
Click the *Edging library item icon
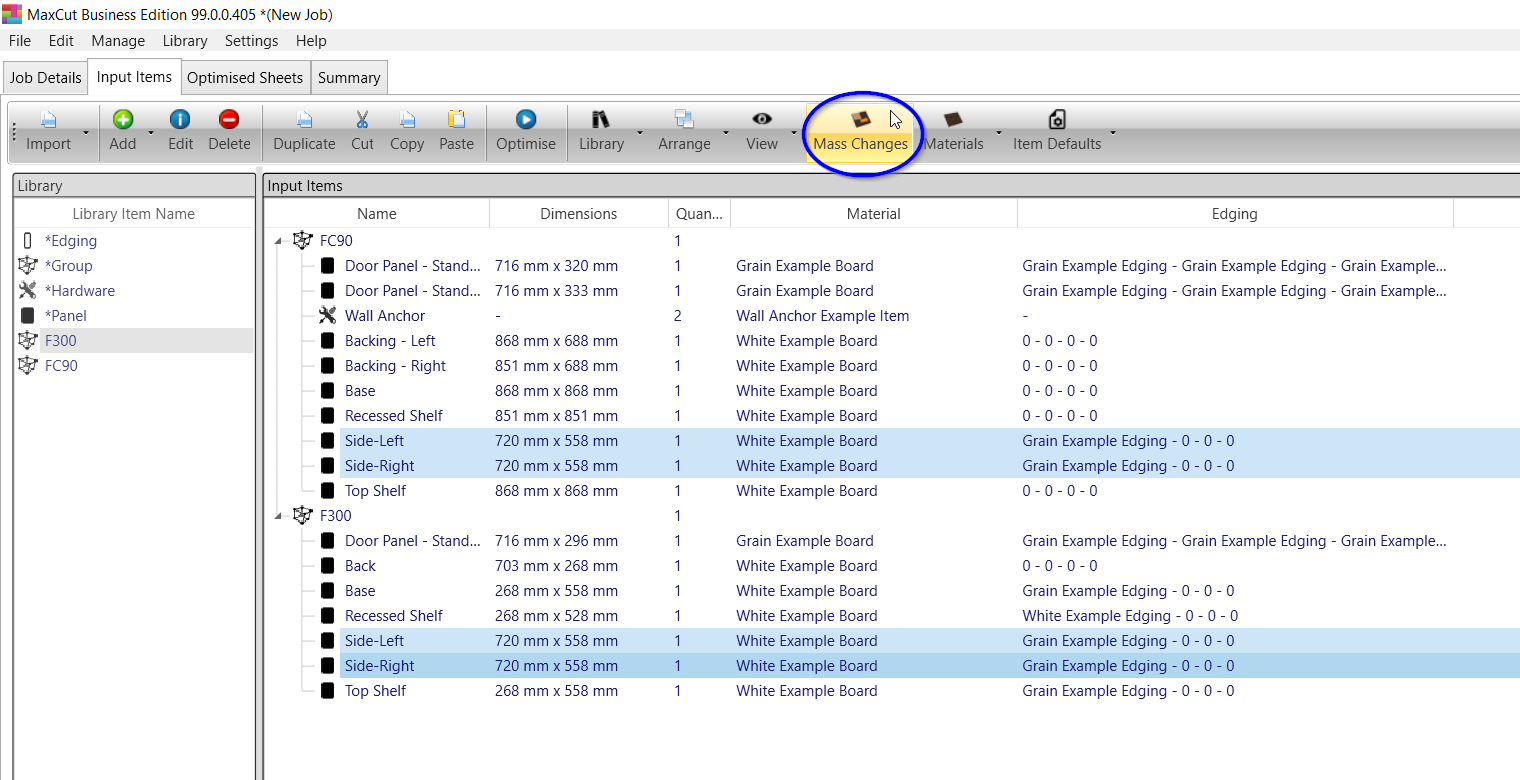27,241
